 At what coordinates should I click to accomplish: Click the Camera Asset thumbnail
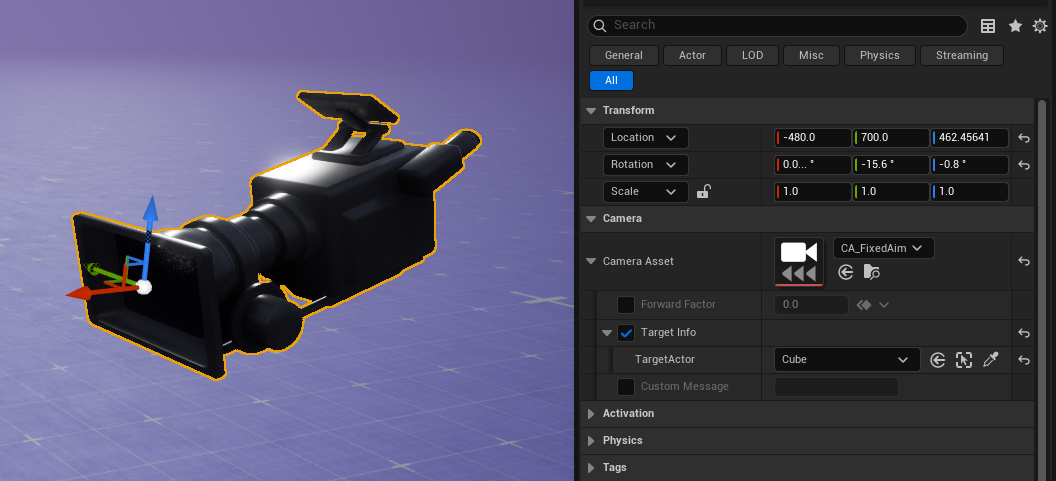click(x=799, y=261)
